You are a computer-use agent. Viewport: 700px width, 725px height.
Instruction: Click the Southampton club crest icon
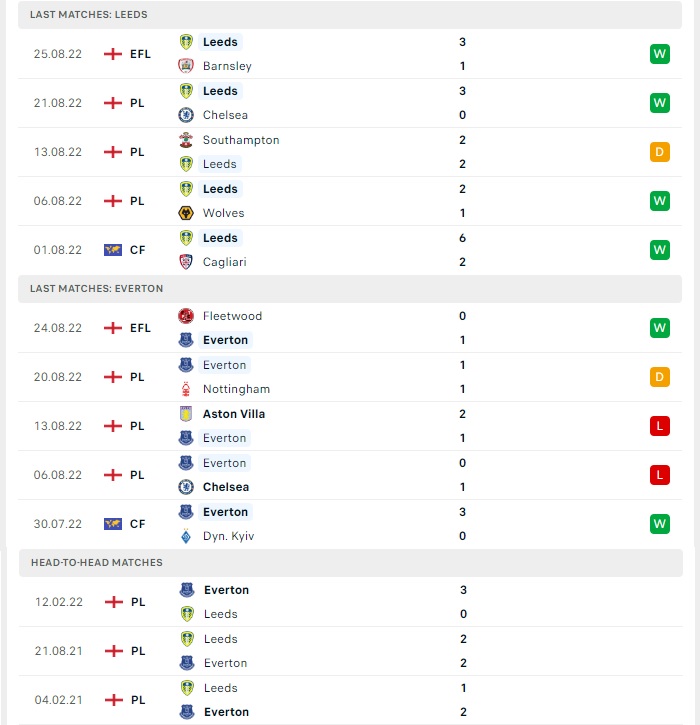[186, 140]
